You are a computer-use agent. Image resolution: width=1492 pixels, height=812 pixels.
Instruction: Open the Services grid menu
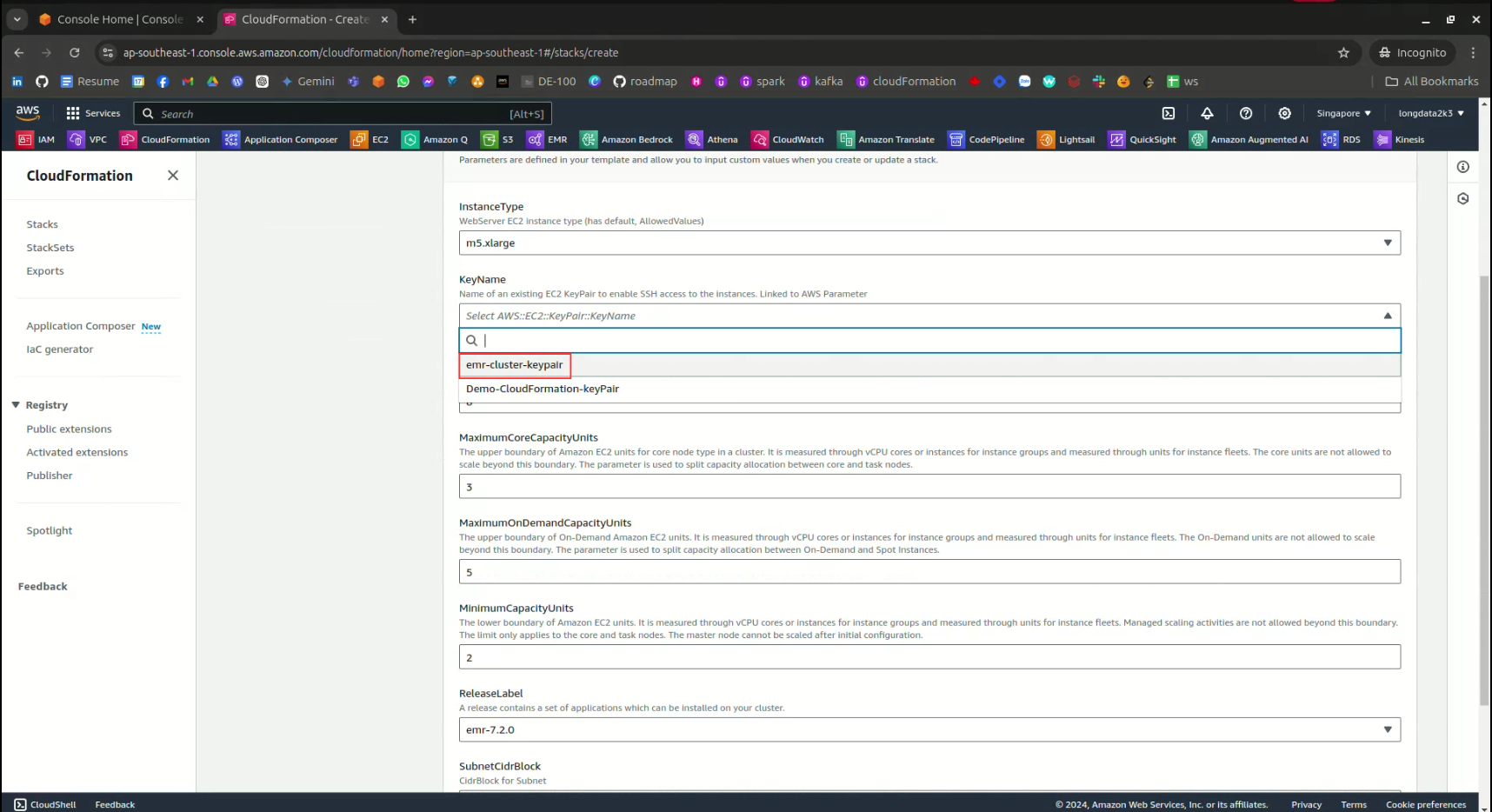(93, 113)
